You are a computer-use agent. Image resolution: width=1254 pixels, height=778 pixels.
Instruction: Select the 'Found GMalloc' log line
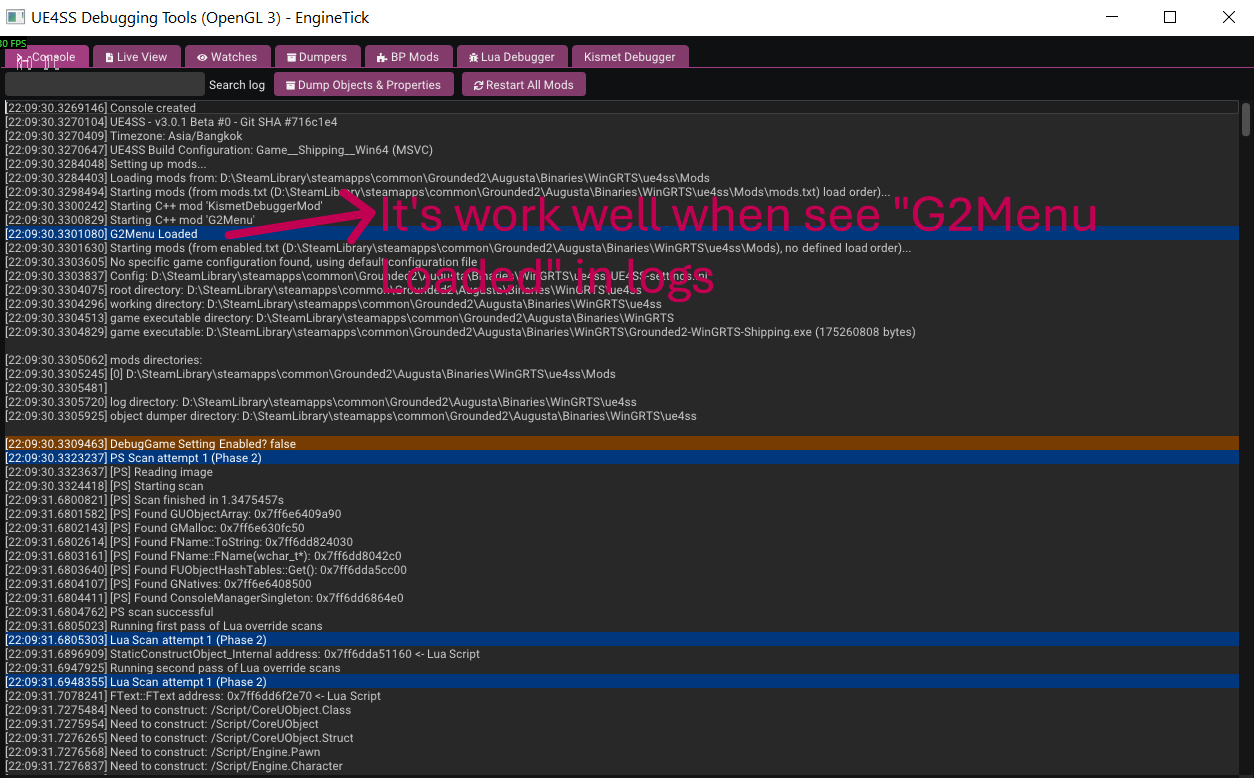coord(621,528)
